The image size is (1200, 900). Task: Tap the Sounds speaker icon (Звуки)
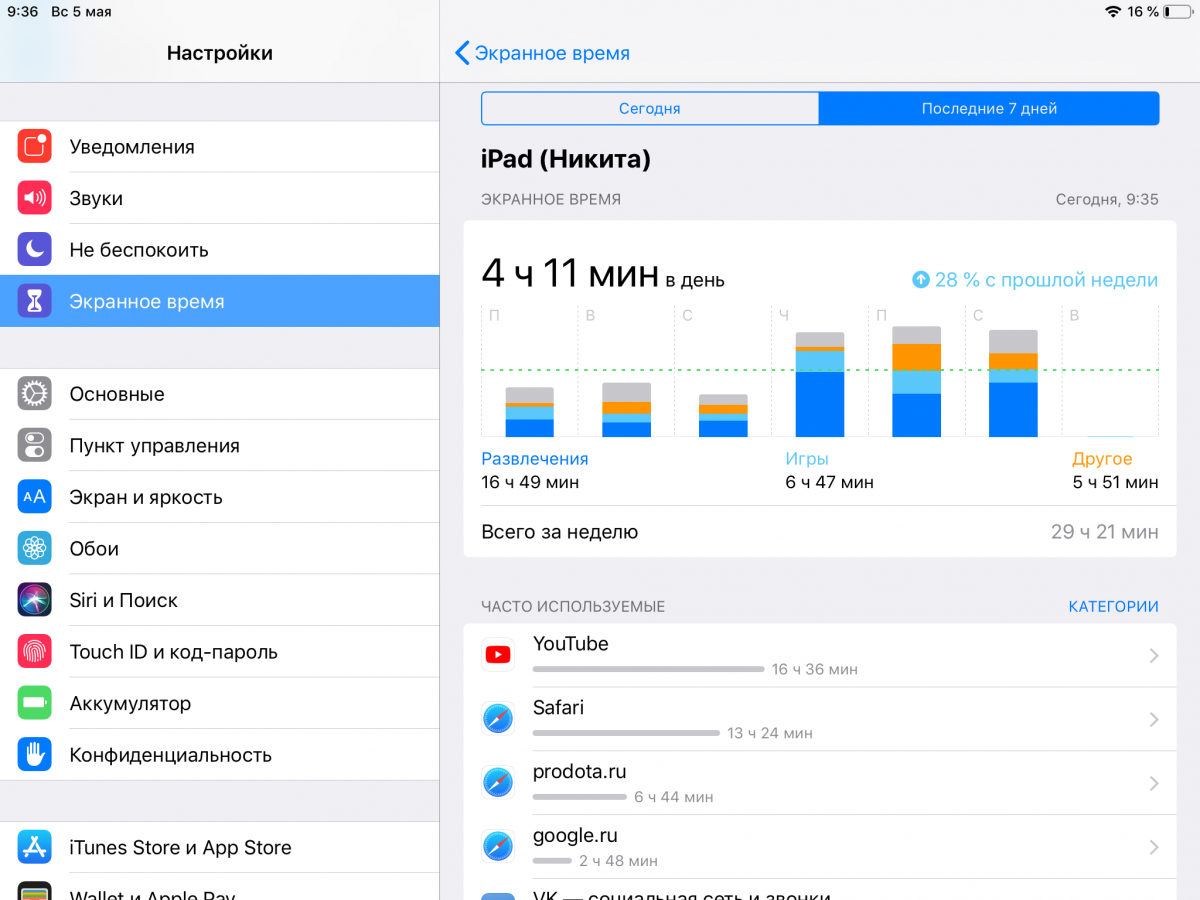coord(34,198)
